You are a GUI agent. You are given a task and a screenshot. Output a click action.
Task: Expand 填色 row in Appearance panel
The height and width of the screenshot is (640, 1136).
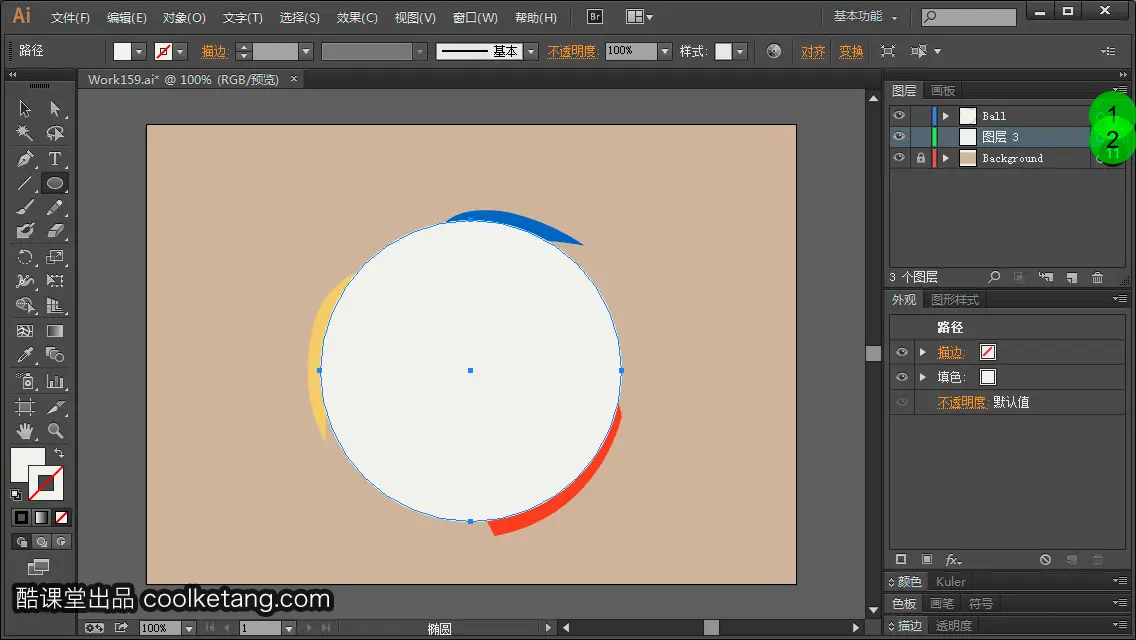[x=923, y=377]
